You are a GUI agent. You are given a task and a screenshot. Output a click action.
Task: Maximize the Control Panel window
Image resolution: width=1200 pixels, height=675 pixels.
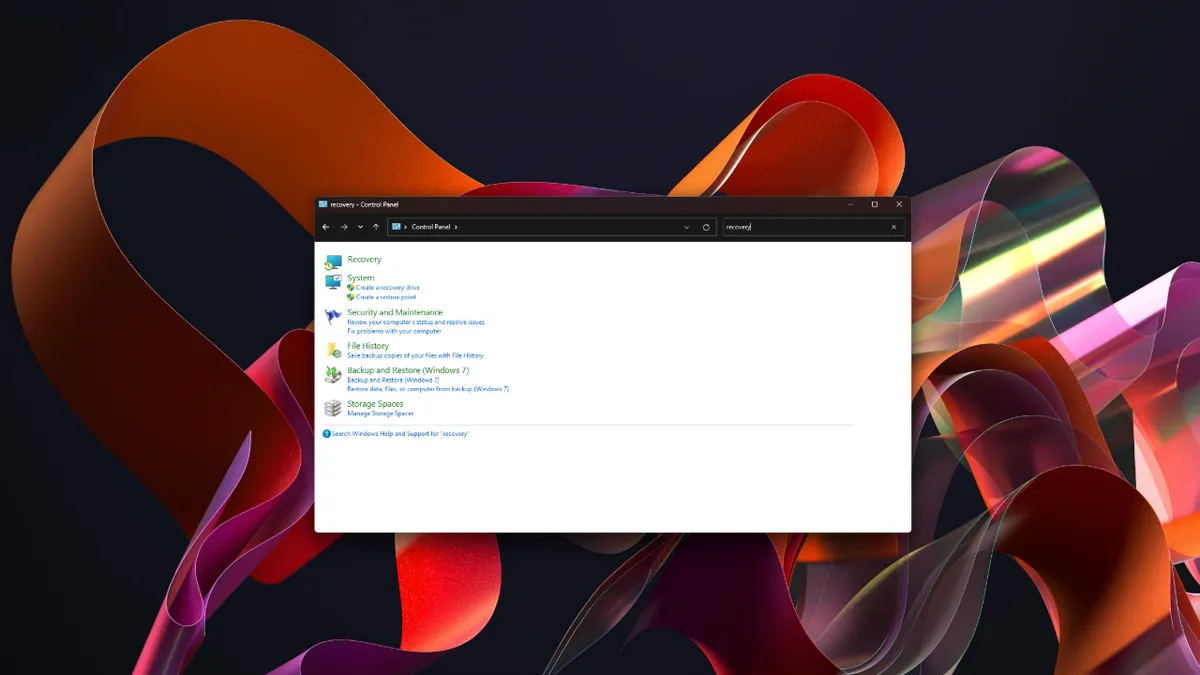pyautogui.click(x=875, y=204)
